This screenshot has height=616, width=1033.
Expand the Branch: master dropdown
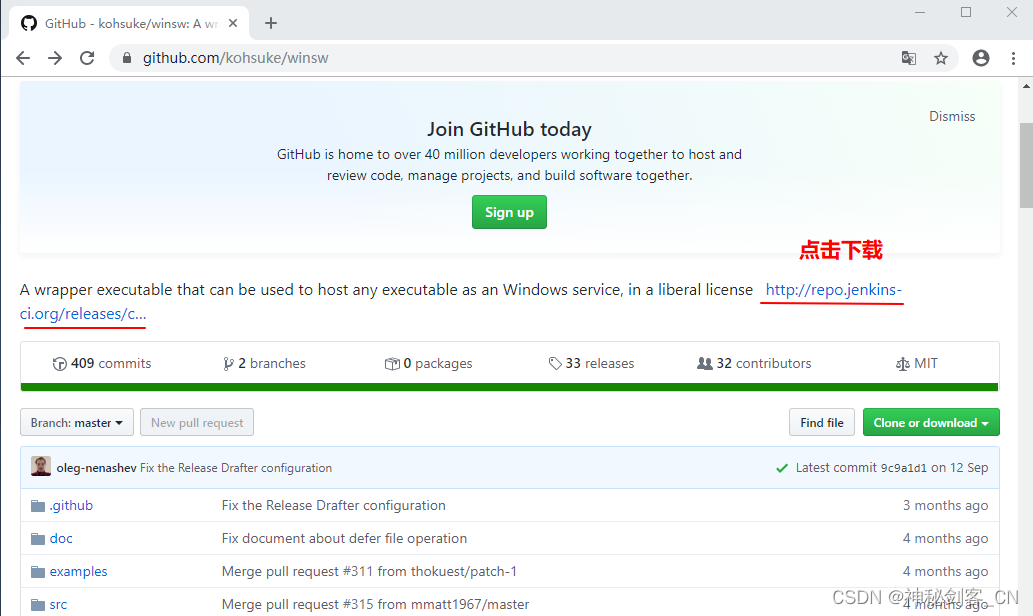tap(77, 422)
